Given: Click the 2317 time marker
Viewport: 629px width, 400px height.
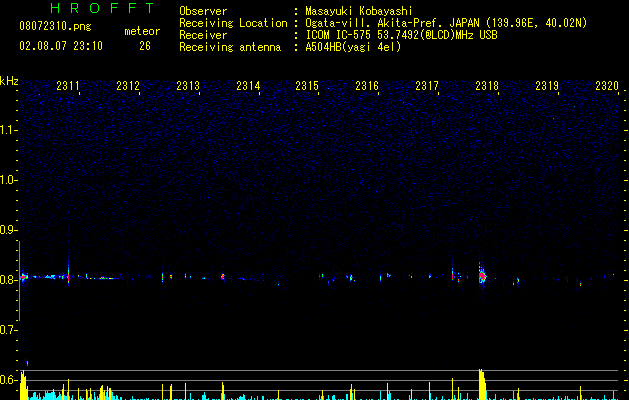Looking at the screenshot, I should coord(427,86).
